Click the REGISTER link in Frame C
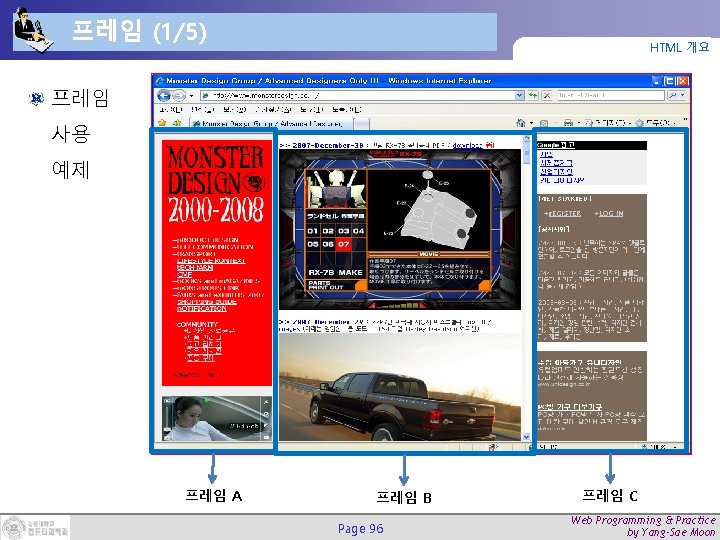Screen dimensions: 720x540 point(564,214)
